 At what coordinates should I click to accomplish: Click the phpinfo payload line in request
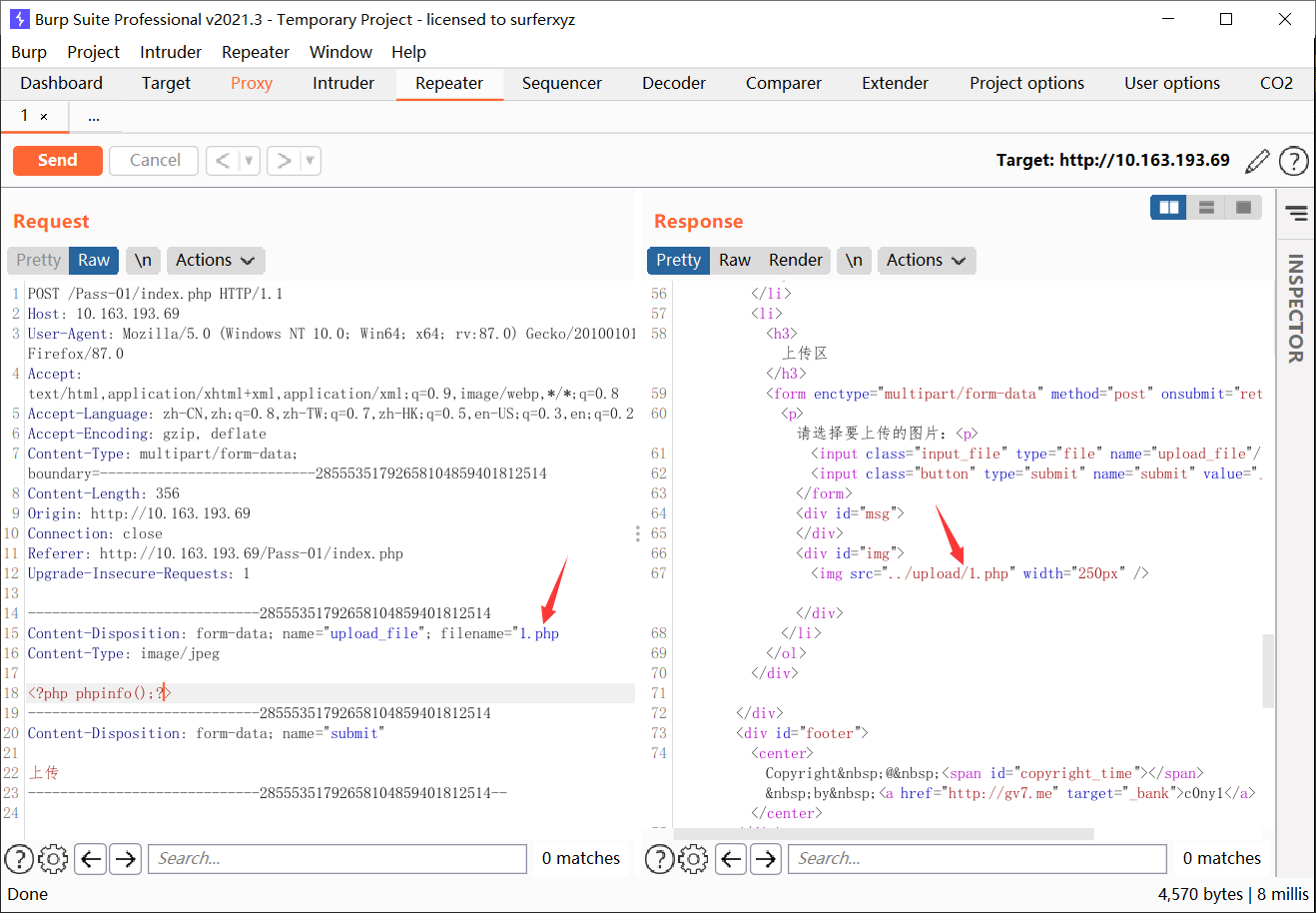[100, 693]
